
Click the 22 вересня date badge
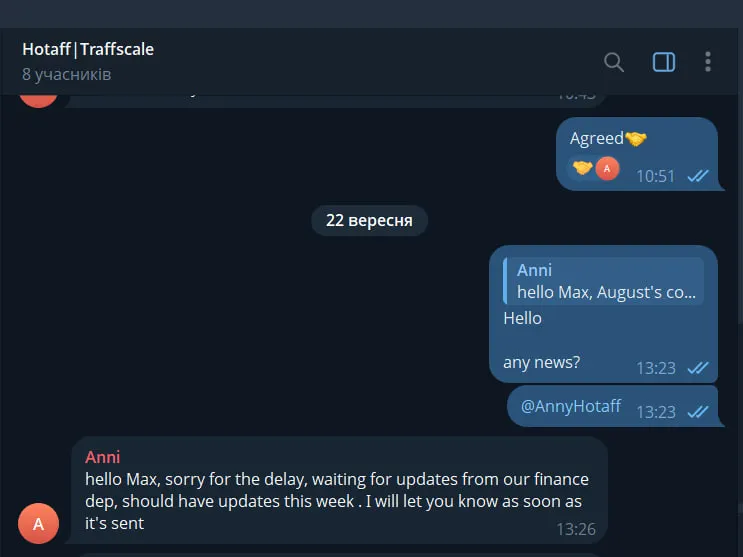coord(369,220)
